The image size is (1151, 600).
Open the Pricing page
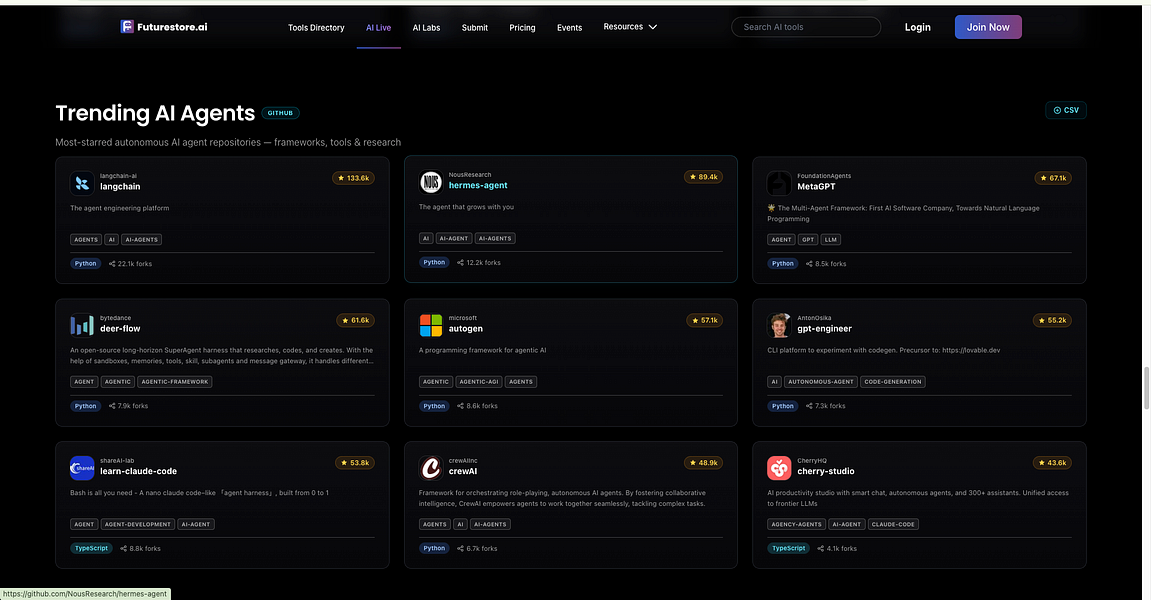[x=522, y=28]
